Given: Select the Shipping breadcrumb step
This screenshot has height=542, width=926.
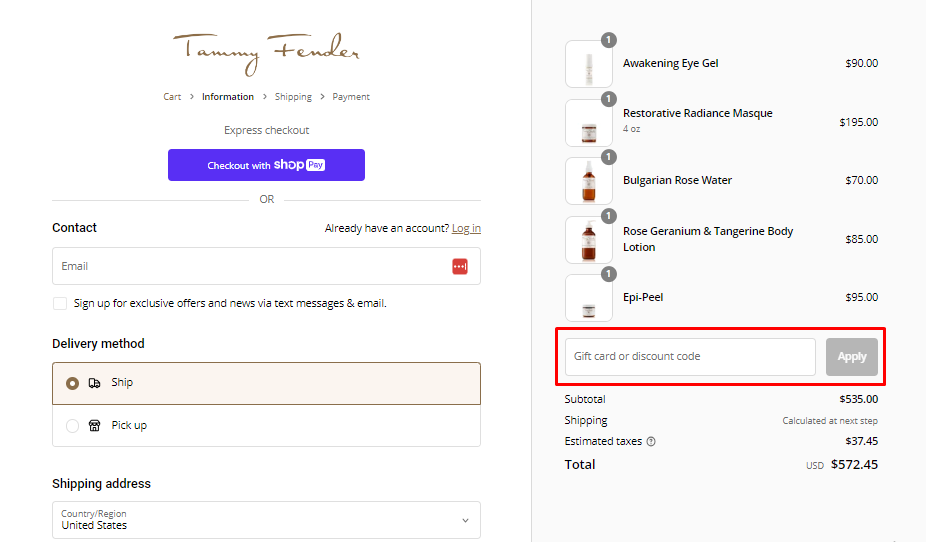Looking at the screenshot, I should [293, 97].
